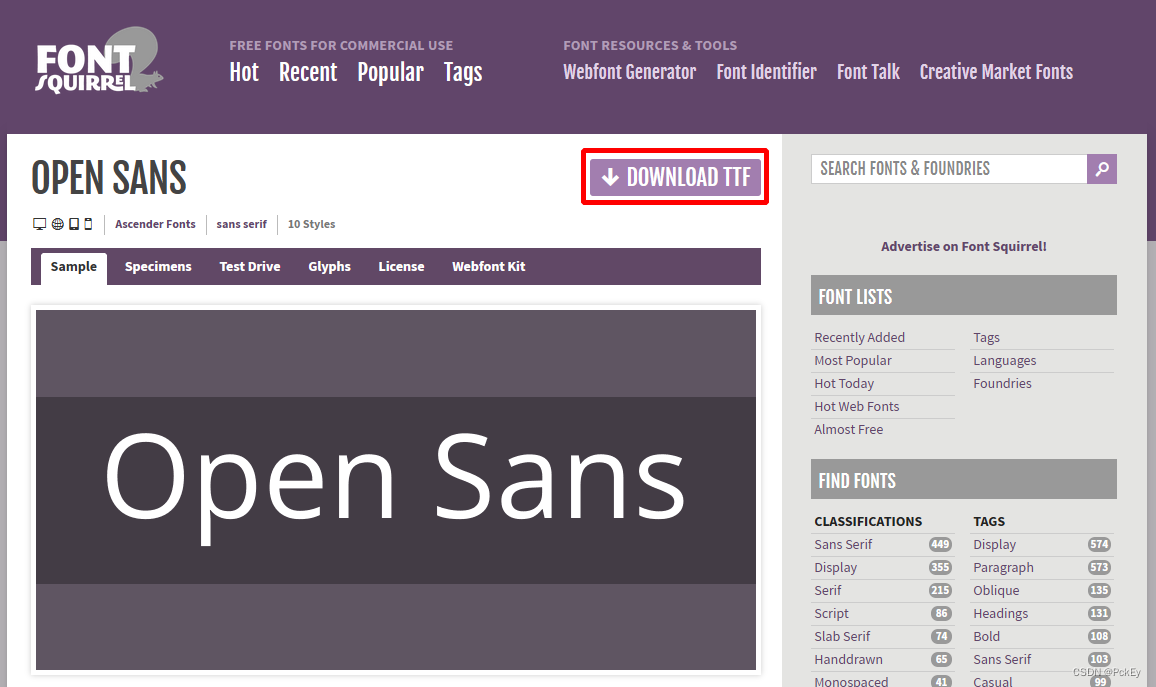The height and width of the screenshot is (687, 1156).
Task: Open the Sans Serif tag
Action: (x=1002, y=659)
